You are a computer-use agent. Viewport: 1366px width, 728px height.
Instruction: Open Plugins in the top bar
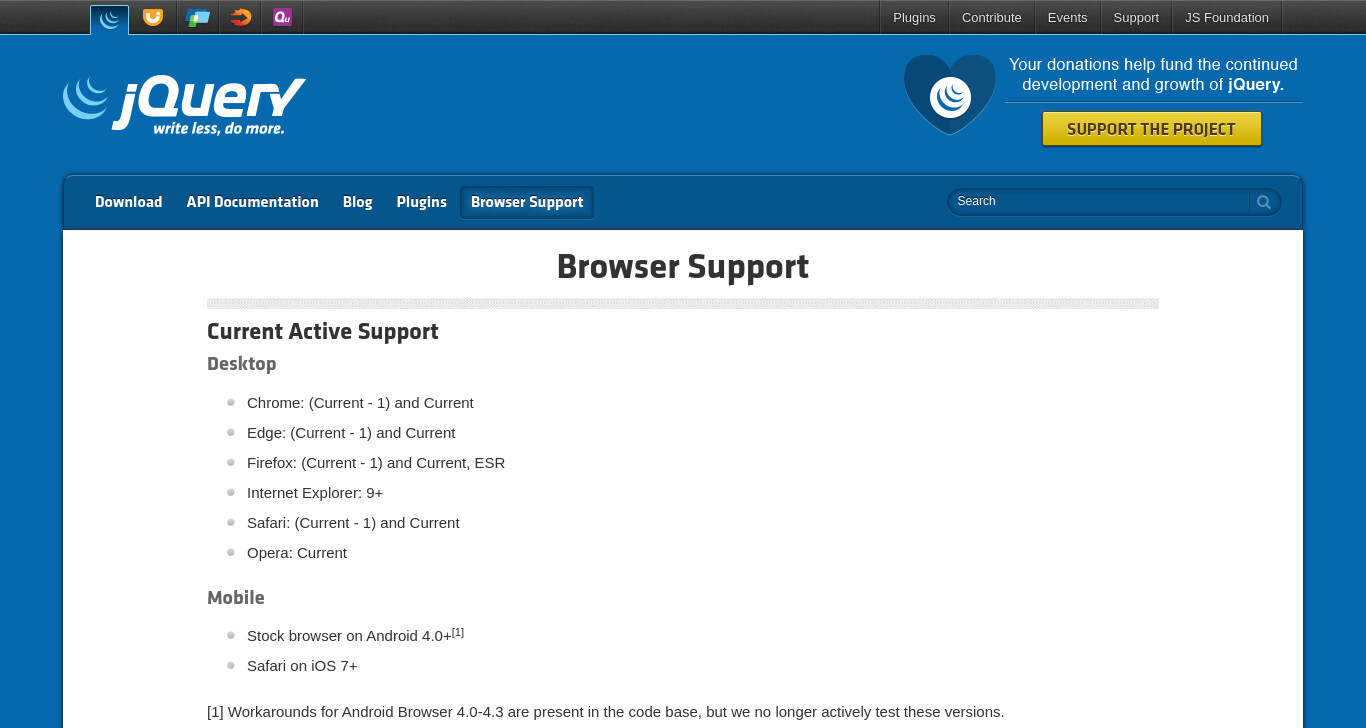point(914,17)
